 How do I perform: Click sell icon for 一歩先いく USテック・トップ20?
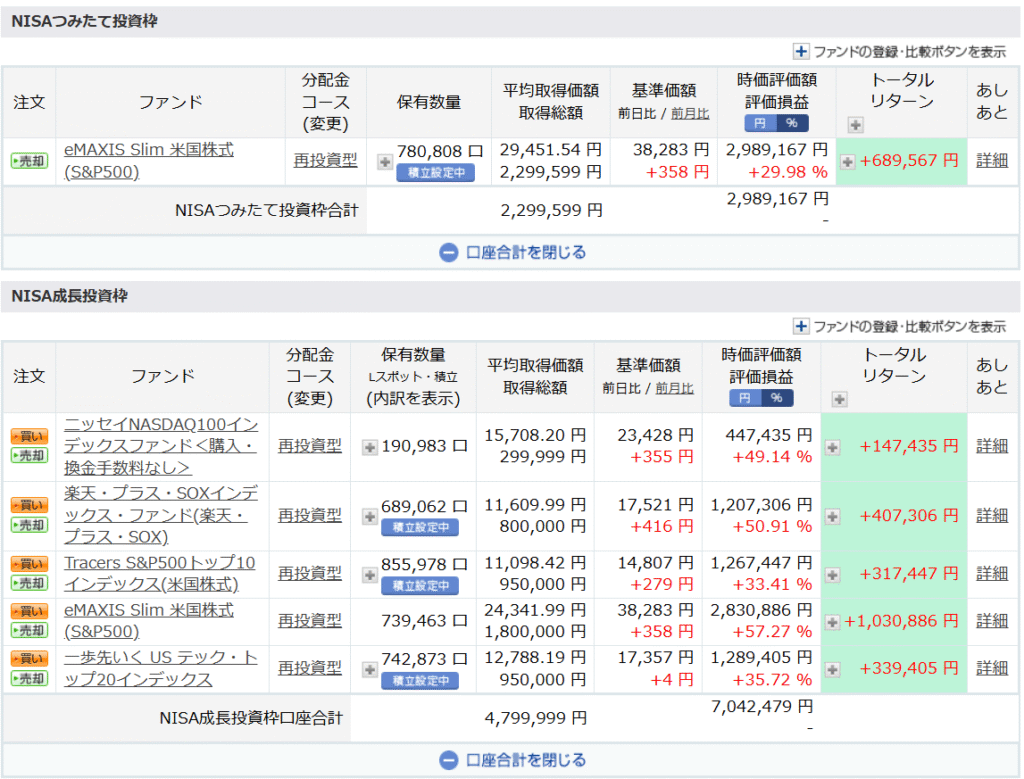click(x=29, y=678)
